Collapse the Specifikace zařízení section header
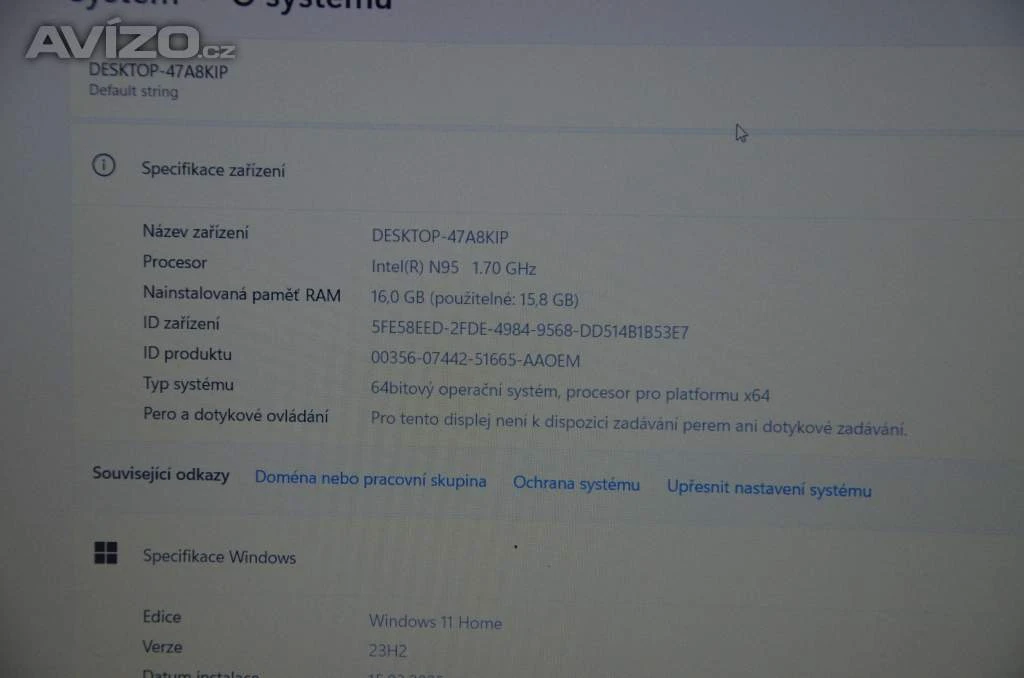This screenshot has width=1024, height=678. pos(214,170)
